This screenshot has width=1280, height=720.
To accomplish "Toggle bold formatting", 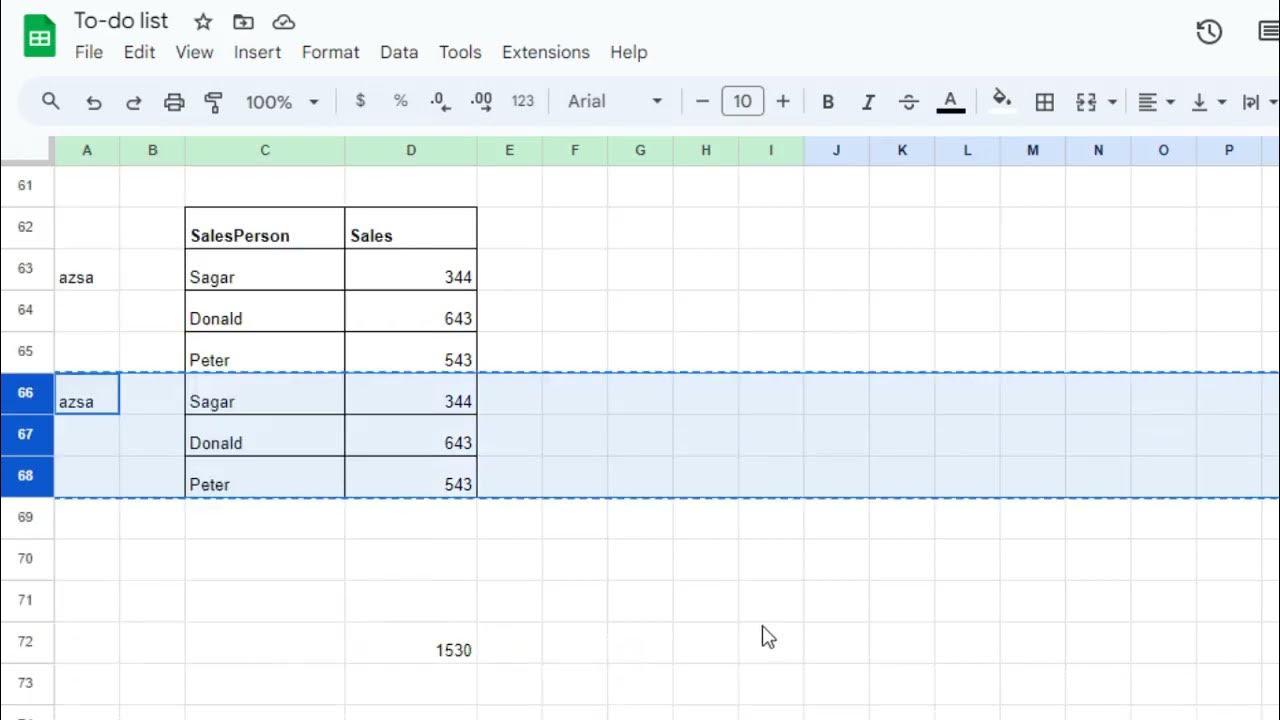I will click(x=828, y=102).
